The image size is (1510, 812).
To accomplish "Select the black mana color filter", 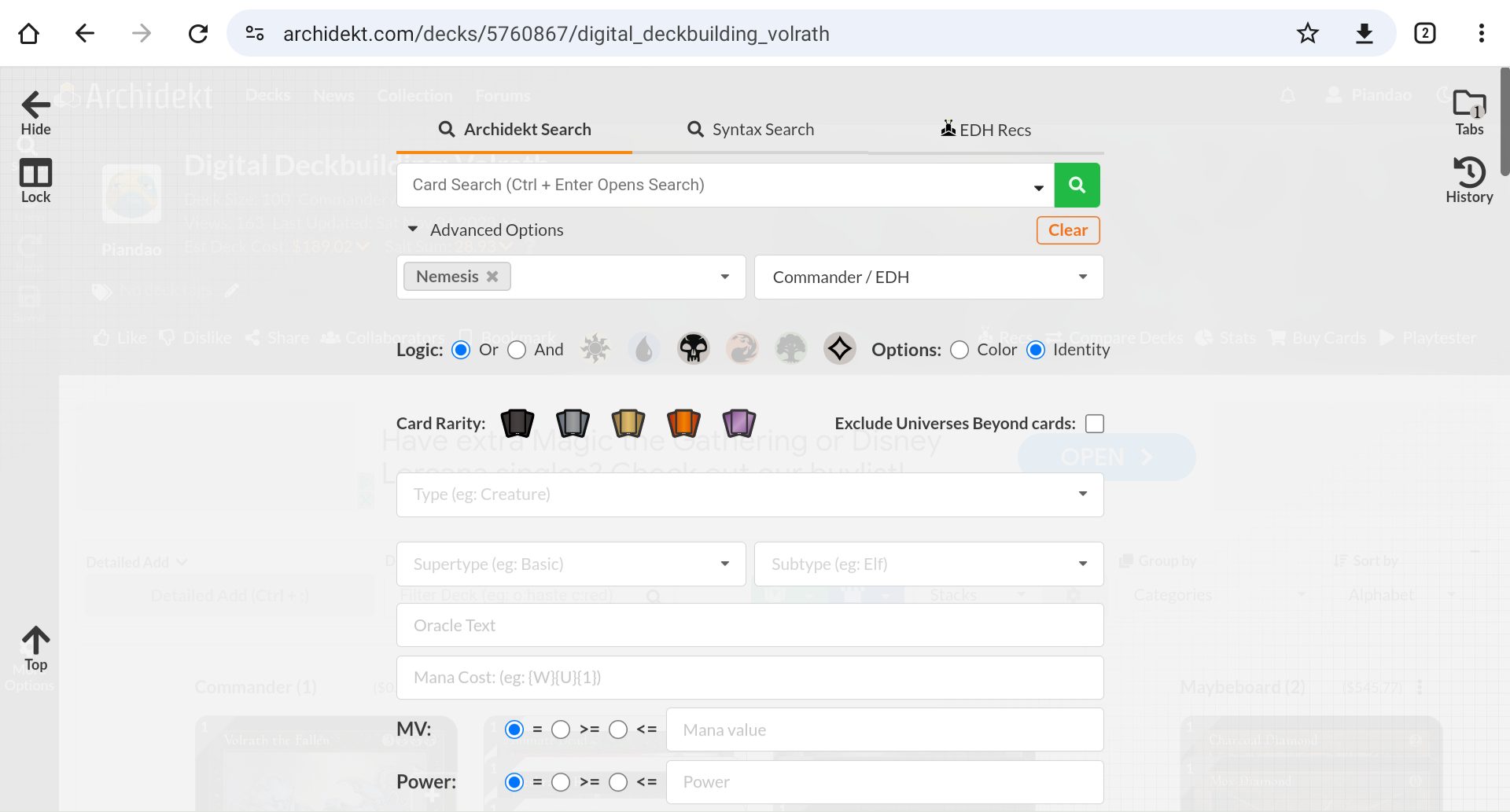I will pos(693,348).
